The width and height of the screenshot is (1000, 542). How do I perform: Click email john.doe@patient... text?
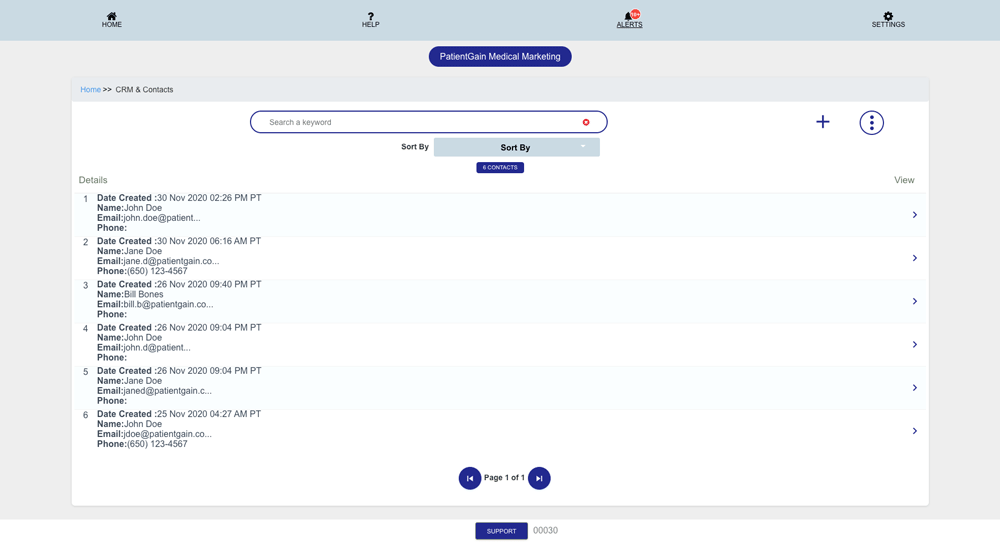(x=162, y=218)
